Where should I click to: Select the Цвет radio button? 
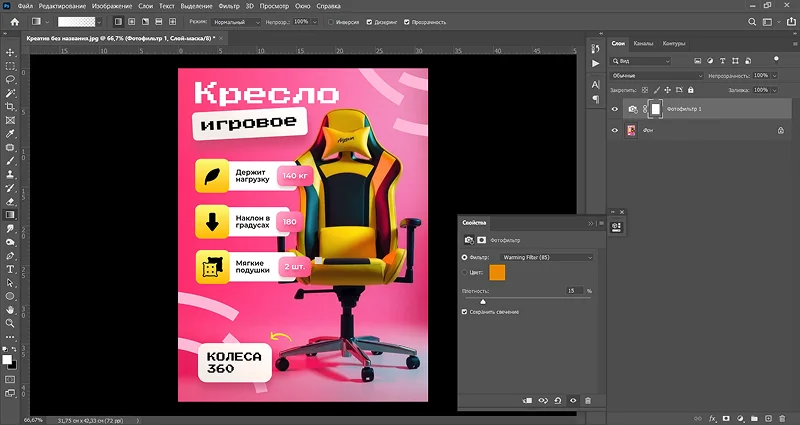(464, 272)
